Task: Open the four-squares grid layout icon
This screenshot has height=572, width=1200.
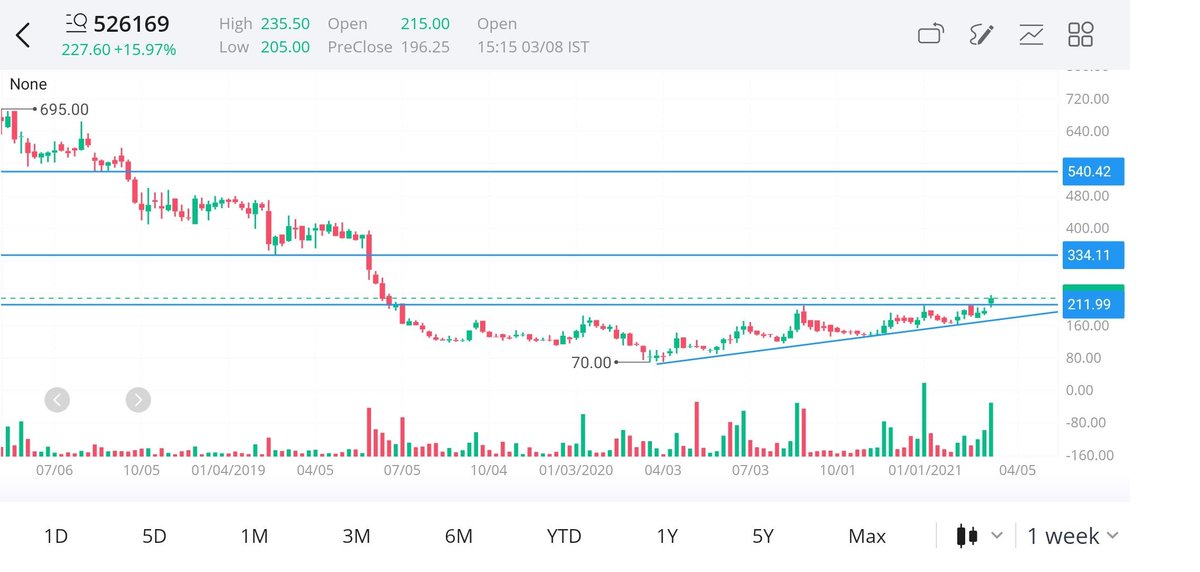Action: [x=1081, y=35]
